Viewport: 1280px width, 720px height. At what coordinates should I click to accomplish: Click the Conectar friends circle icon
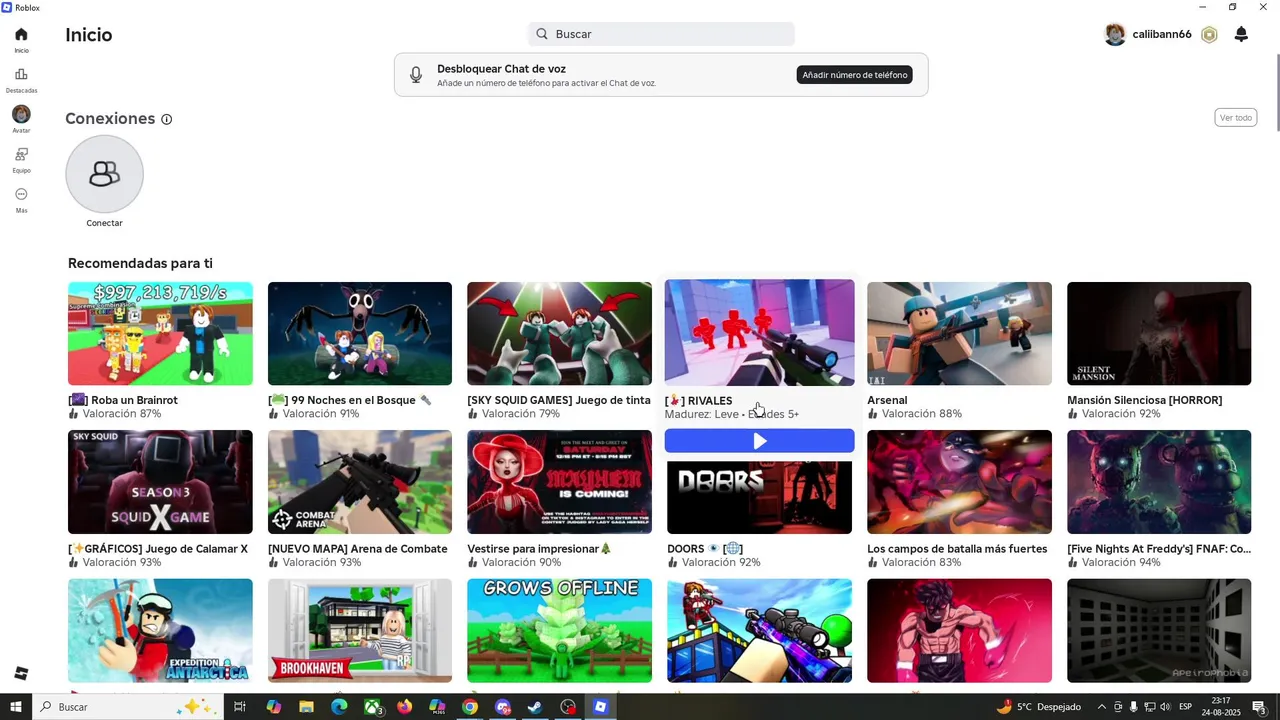point(104,174)
